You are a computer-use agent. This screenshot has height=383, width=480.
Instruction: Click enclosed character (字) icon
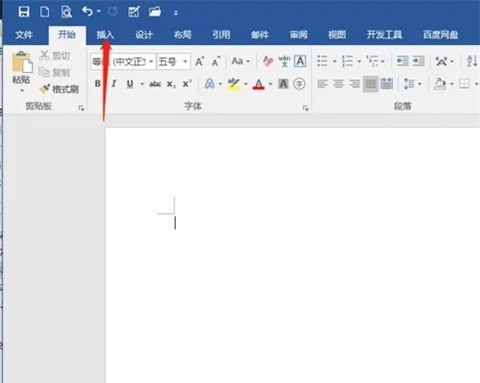pos(299,84)
